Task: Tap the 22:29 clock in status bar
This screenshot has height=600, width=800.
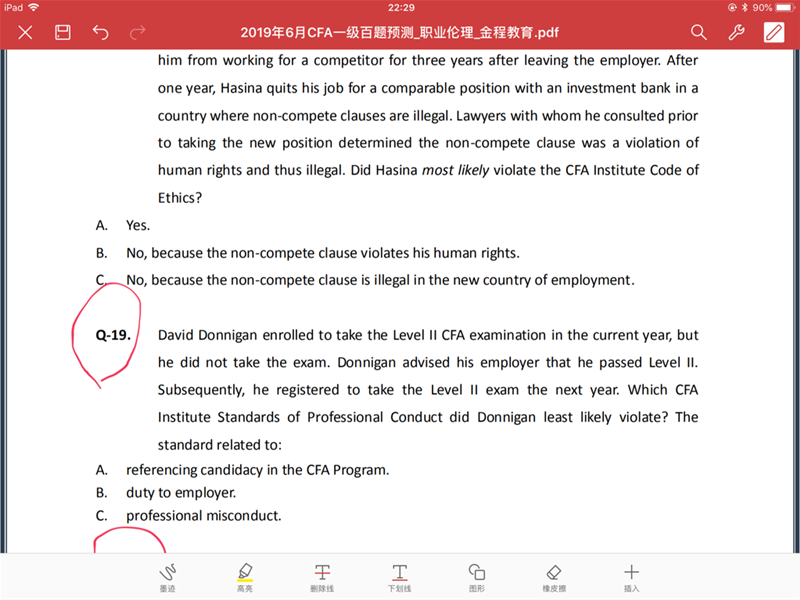Action: (401, 8)
